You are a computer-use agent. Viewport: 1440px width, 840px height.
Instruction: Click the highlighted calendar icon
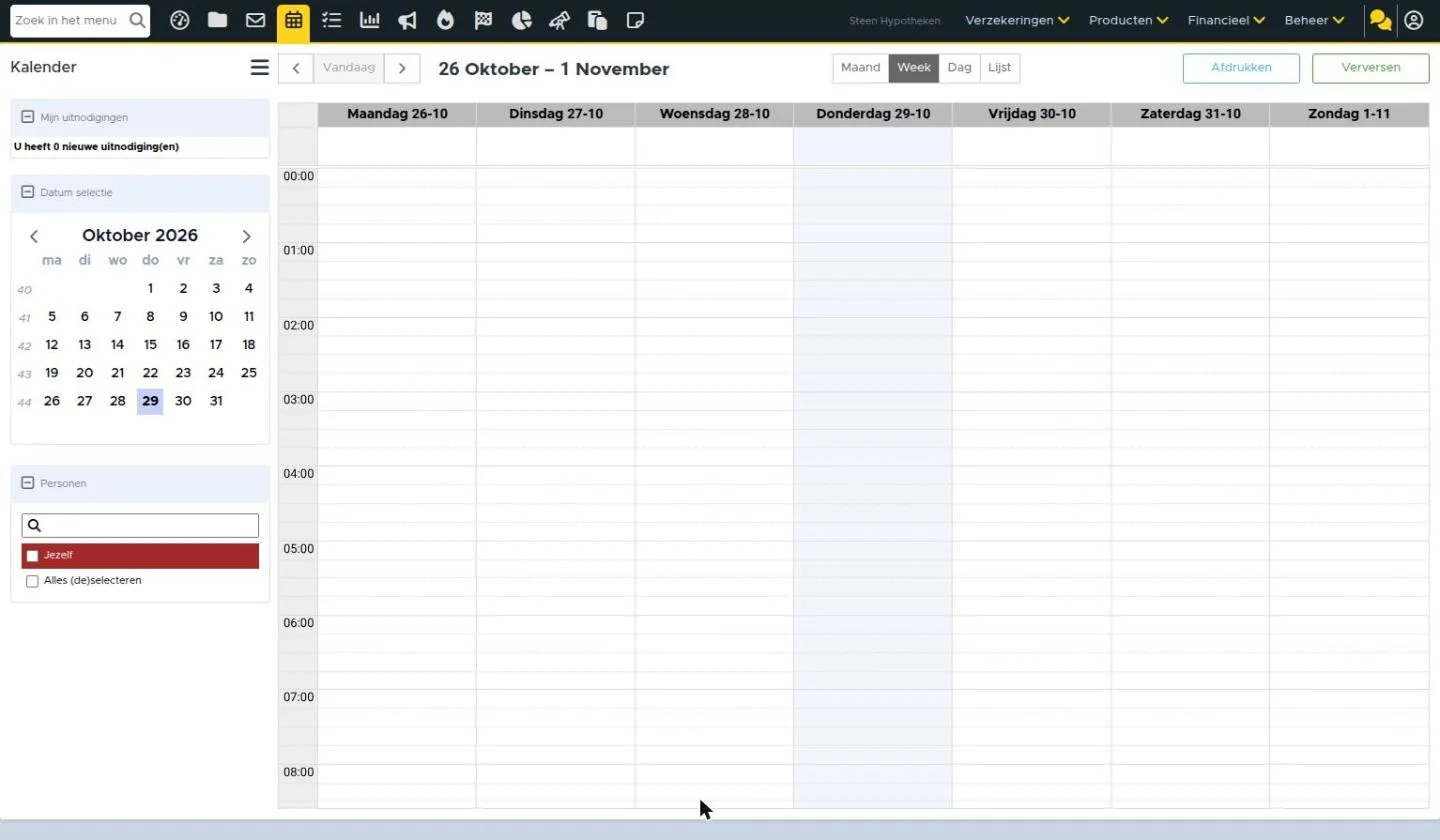[293, 20]
